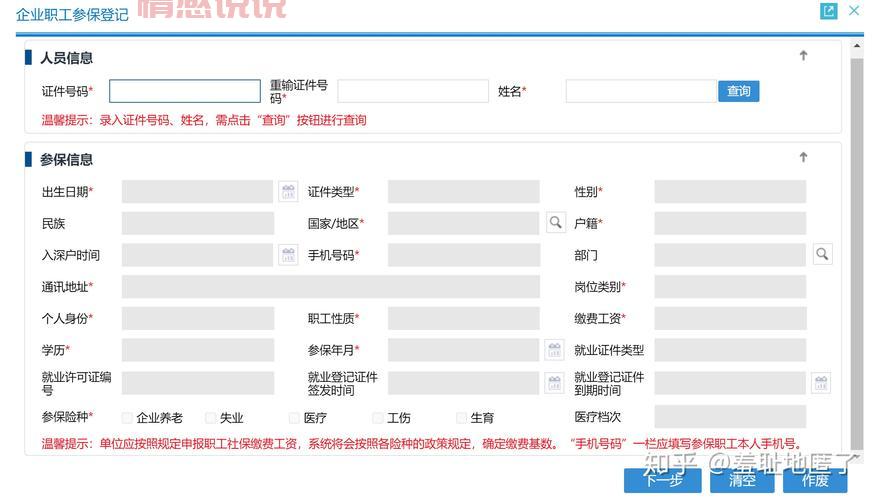Check the 失业 insurance checkbox

click(211, 417)
